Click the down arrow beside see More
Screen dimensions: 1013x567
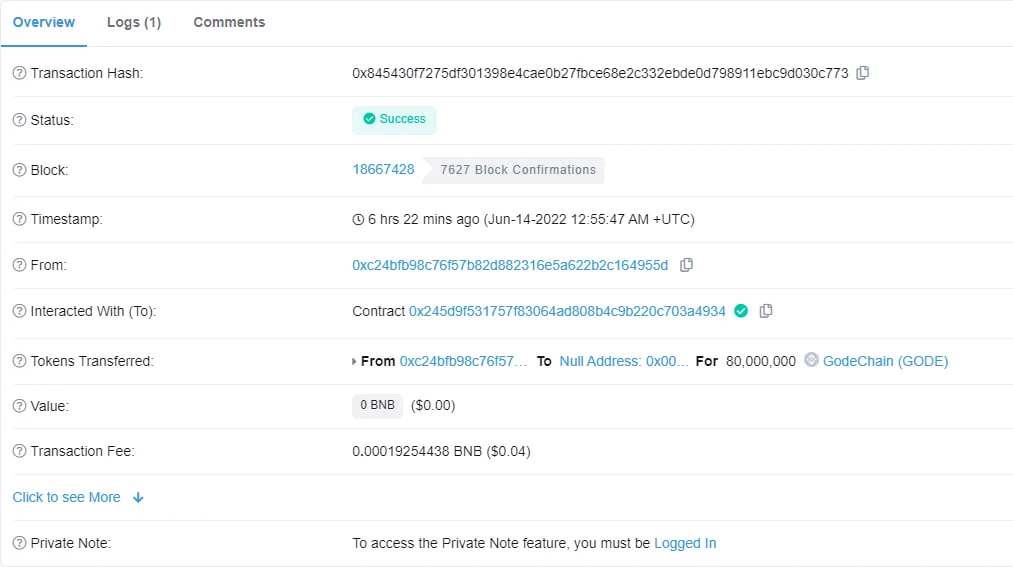pyautogui.click(x=138, y=497)
